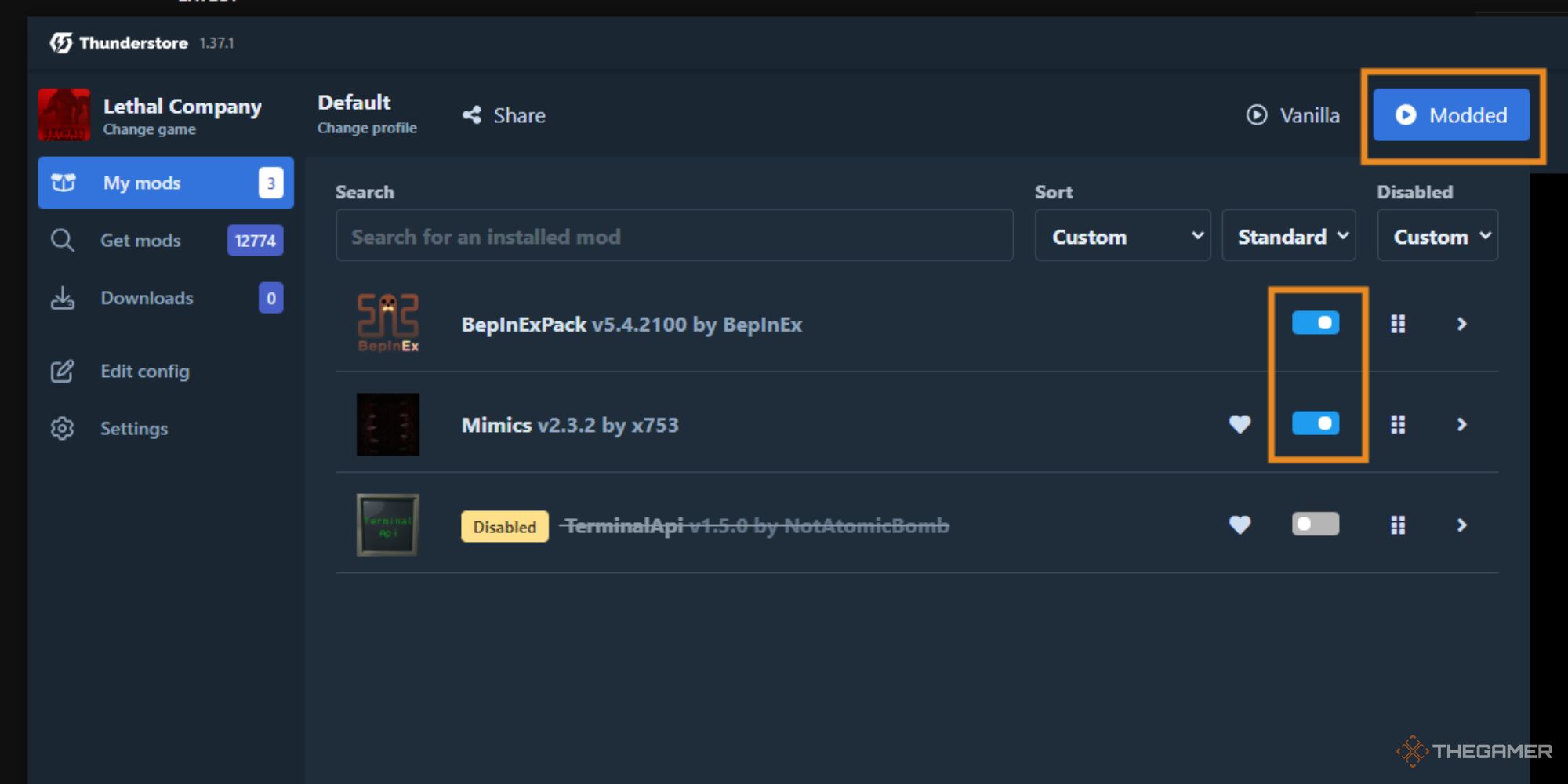Launch the game with the Modded button
This screenshot has height=784, width=1568.
click(1451, 115)
